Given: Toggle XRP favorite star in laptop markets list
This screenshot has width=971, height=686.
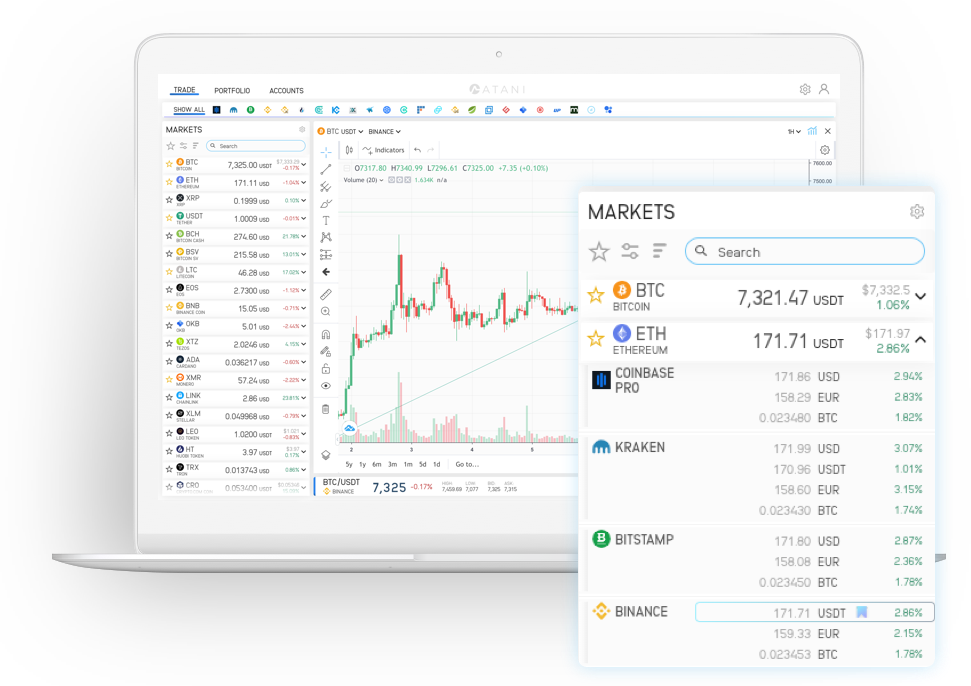Looking at the screenshot, I should coord(169,200).
